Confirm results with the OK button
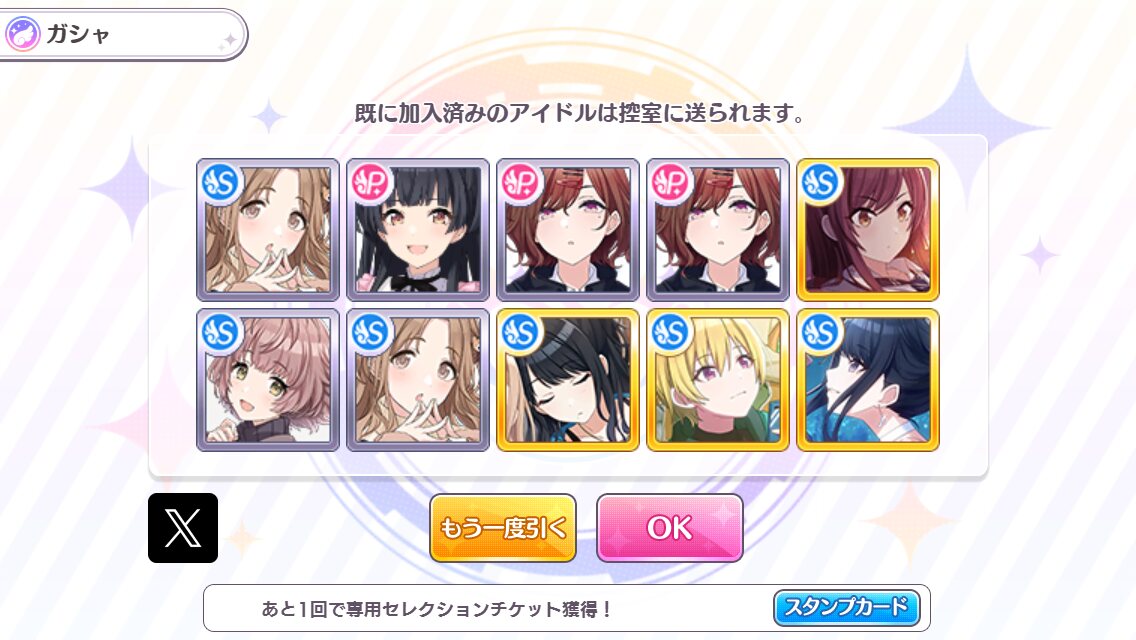Viewport: 1136px width, 640px height. tap(669, 528)
